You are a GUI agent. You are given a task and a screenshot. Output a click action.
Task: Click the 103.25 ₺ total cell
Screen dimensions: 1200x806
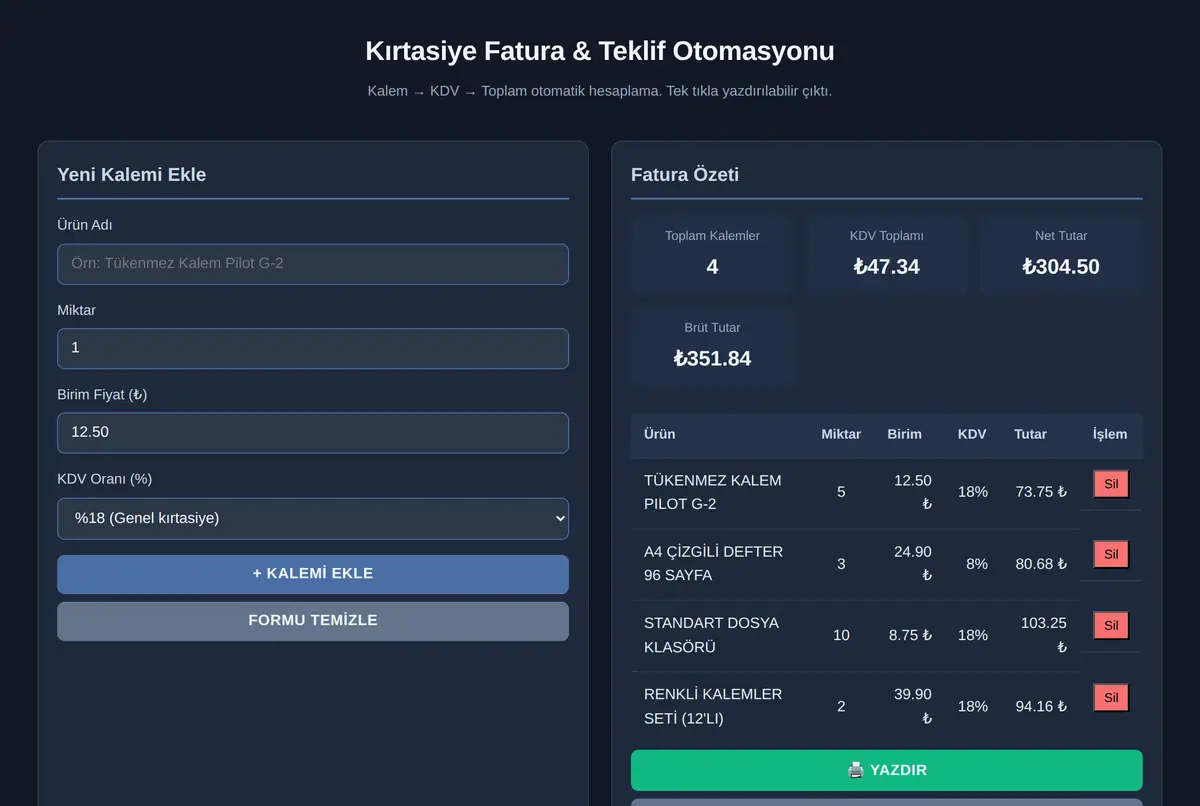coord(1041,635)
